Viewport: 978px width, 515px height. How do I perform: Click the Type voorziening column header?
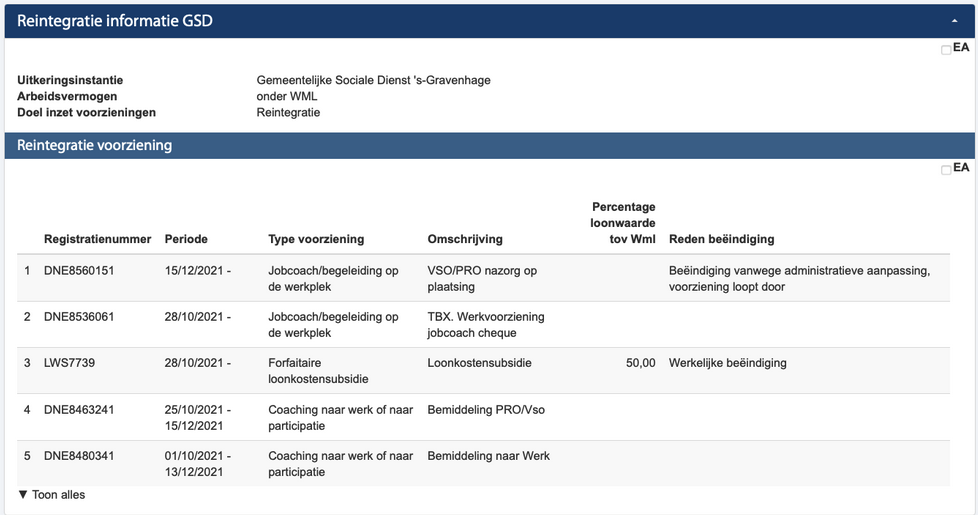click(316, 239)
